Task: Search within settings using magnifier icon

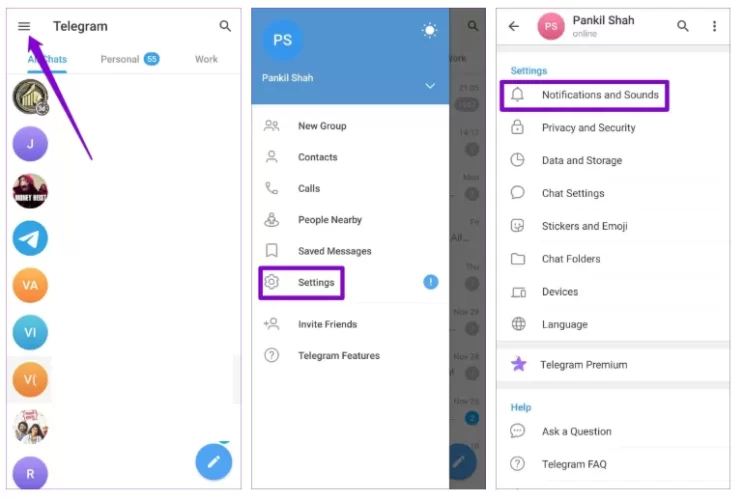Action: pyautogui.click(x=682, y=26)
